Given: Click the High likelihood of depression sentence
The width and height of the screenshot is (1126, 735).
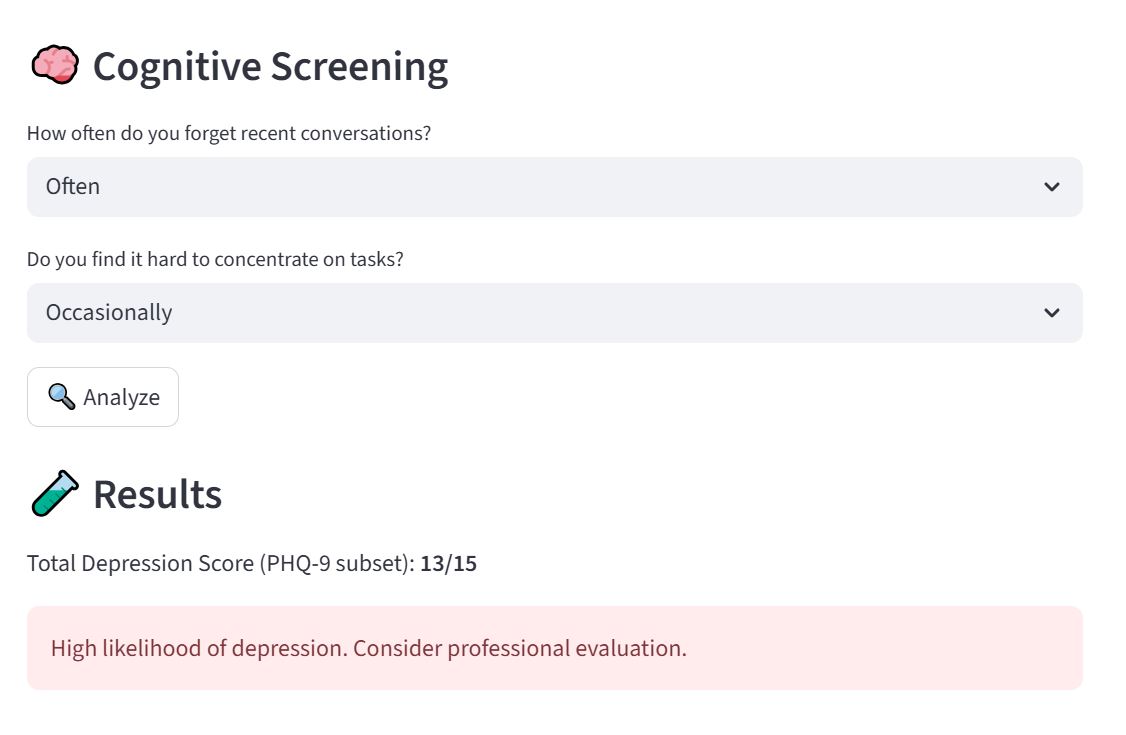Looking at the screenshot, I should pos(199,648).
